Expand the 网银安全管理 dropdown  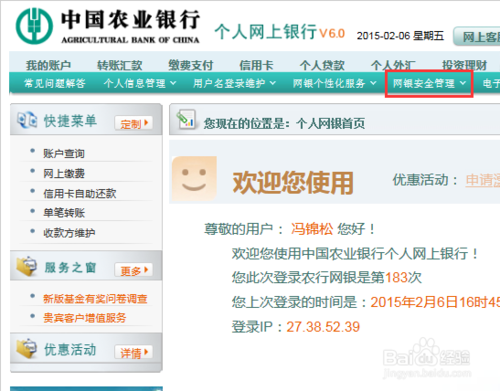click(429, 83)
